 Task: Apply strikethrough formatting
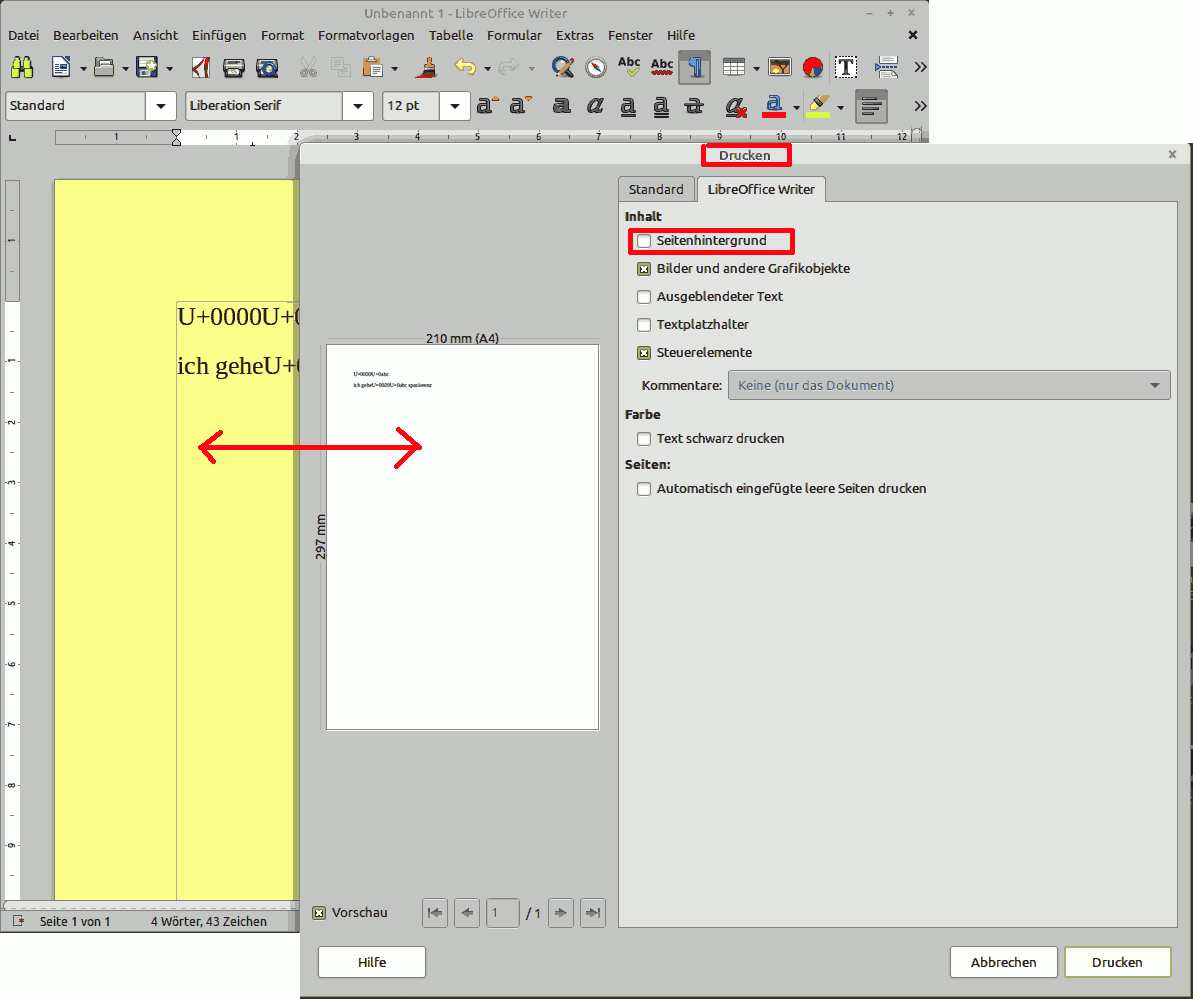tap(694, 106)
